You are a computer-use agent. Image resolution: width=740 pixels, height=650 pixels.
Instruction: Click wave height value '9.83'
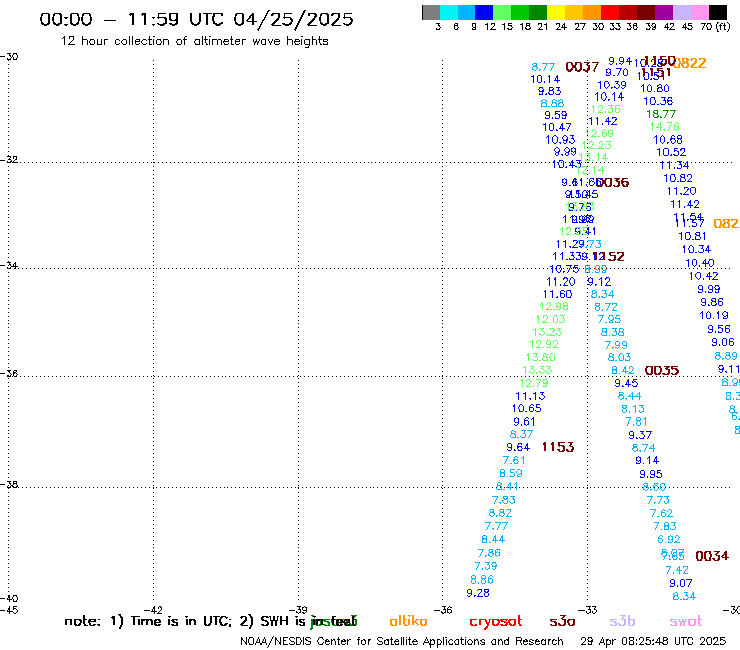click(x=549, y=91)
